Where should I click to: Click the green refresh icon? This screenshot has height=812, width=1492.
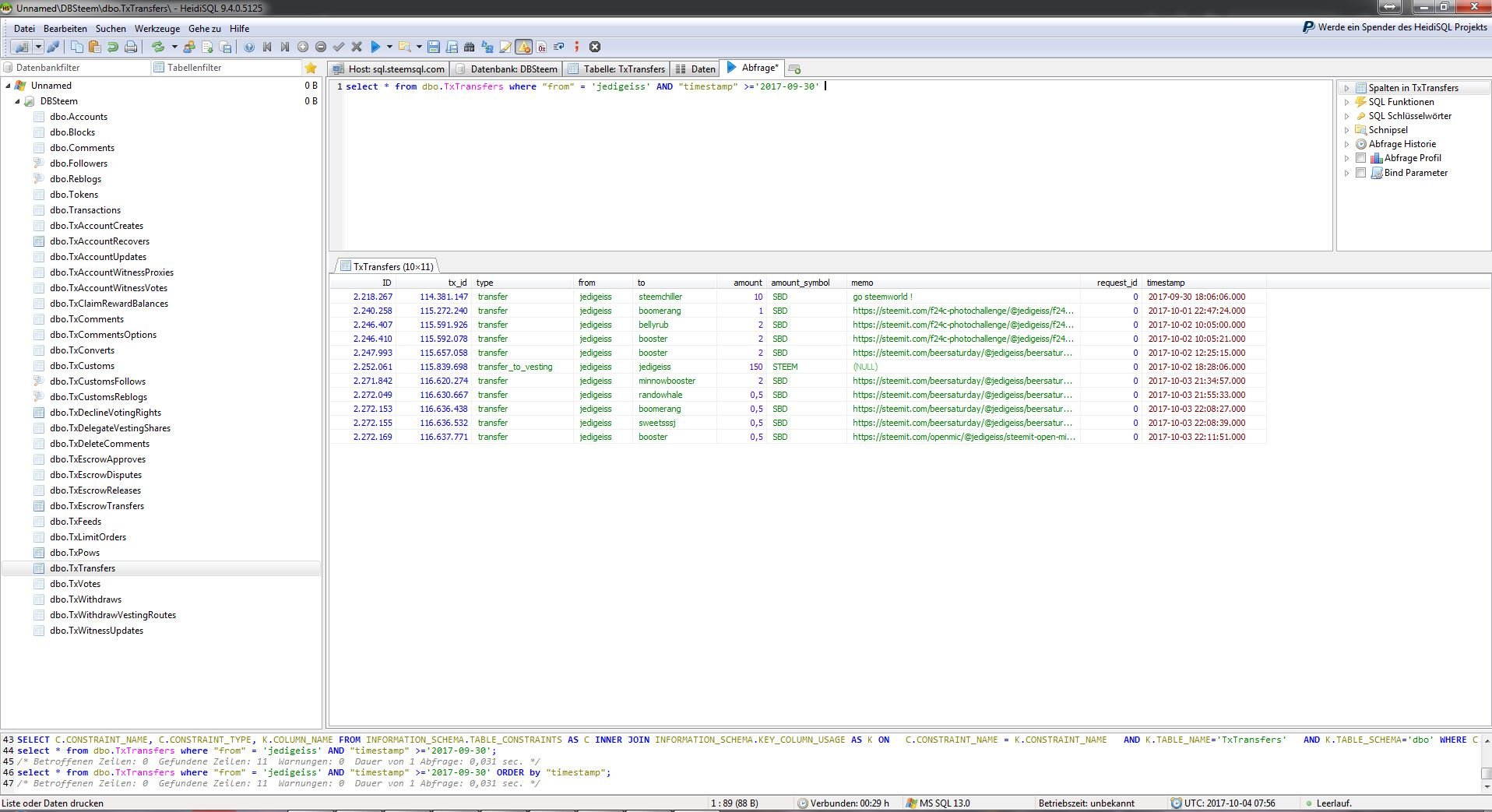coord(158,47)
